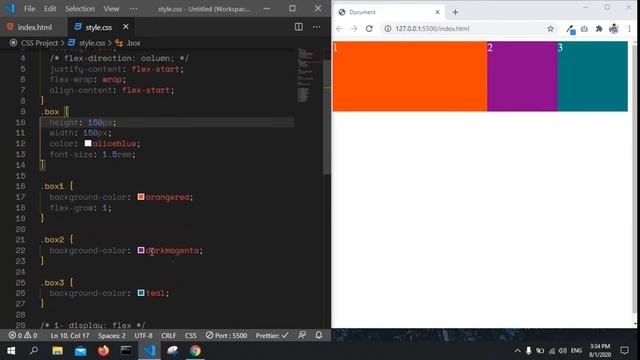Click the Chrome address bar URL

[x=432, y=29]
